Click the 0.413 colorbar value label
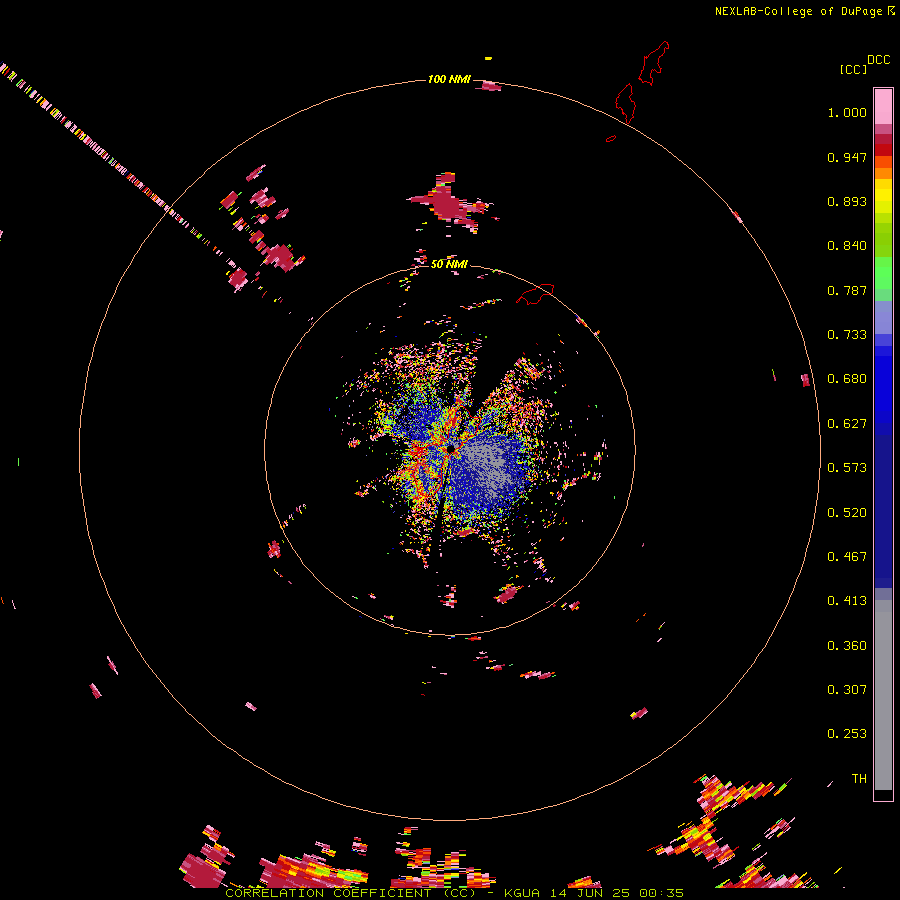The image size is (900, 900). click(x=847, y=601)
